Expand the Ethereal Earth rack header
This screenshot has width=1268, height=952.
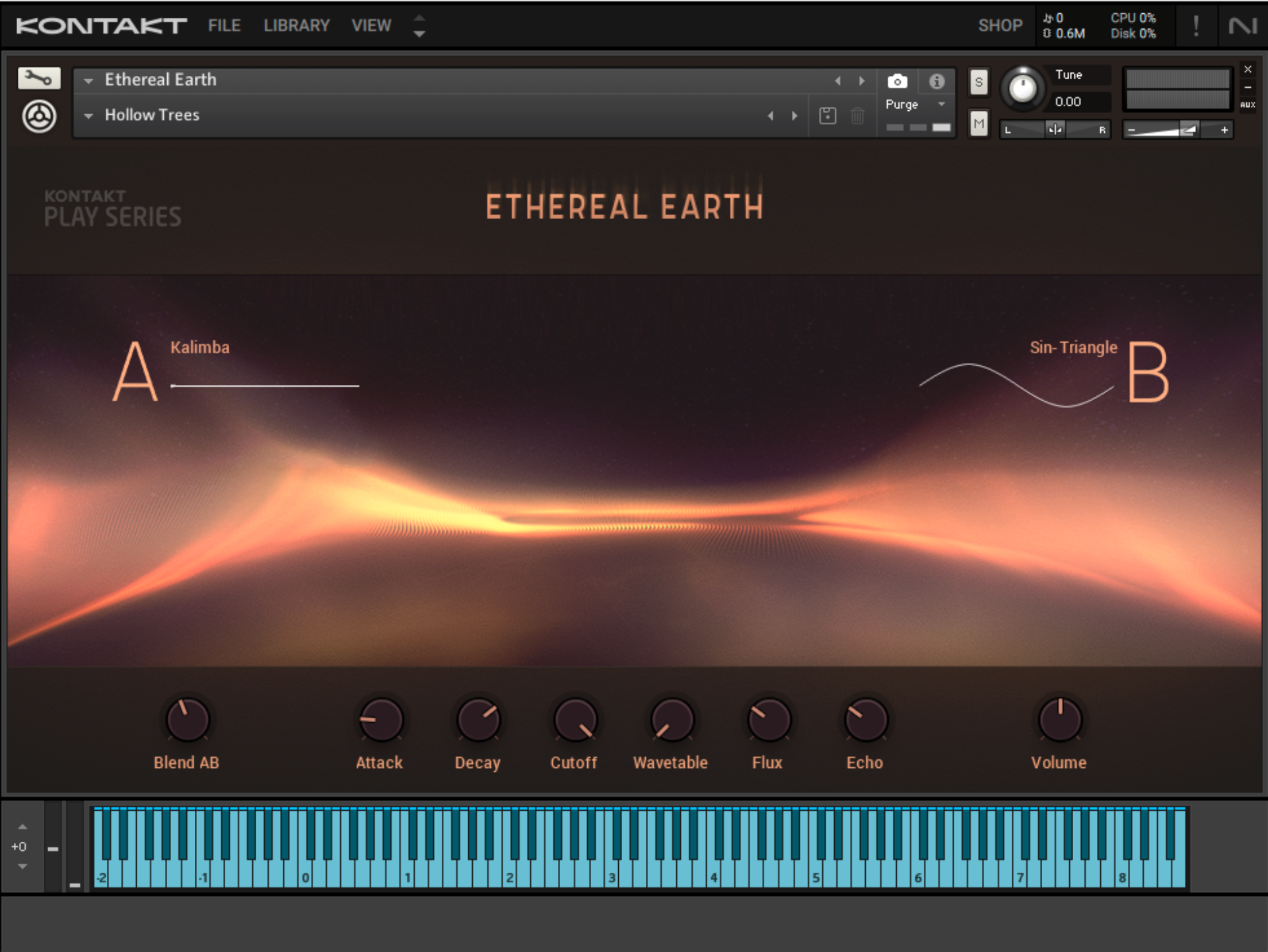(x=88, y=80)
